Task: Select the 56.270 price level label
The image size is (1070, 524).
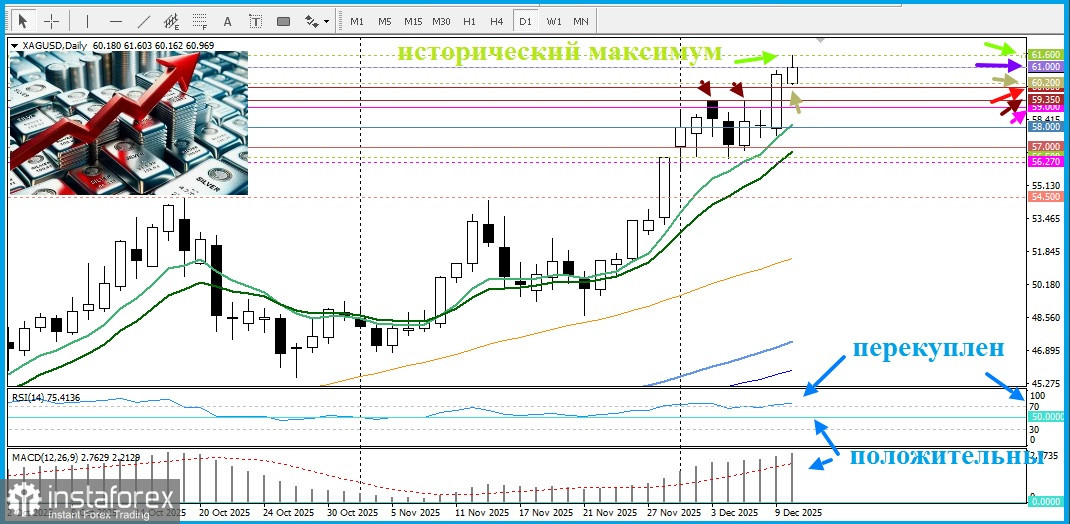Action: [x=1045, y=162]
